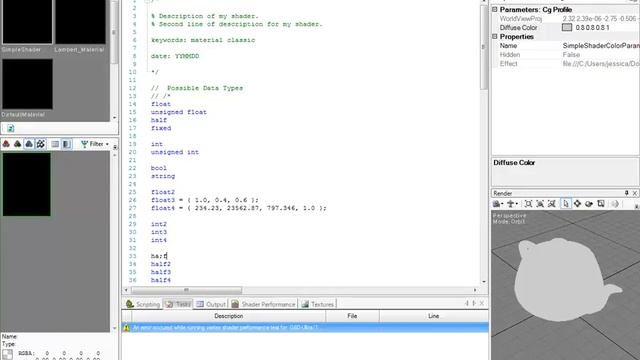
Task: Open the Scripting tab
Action: [143, 304]
